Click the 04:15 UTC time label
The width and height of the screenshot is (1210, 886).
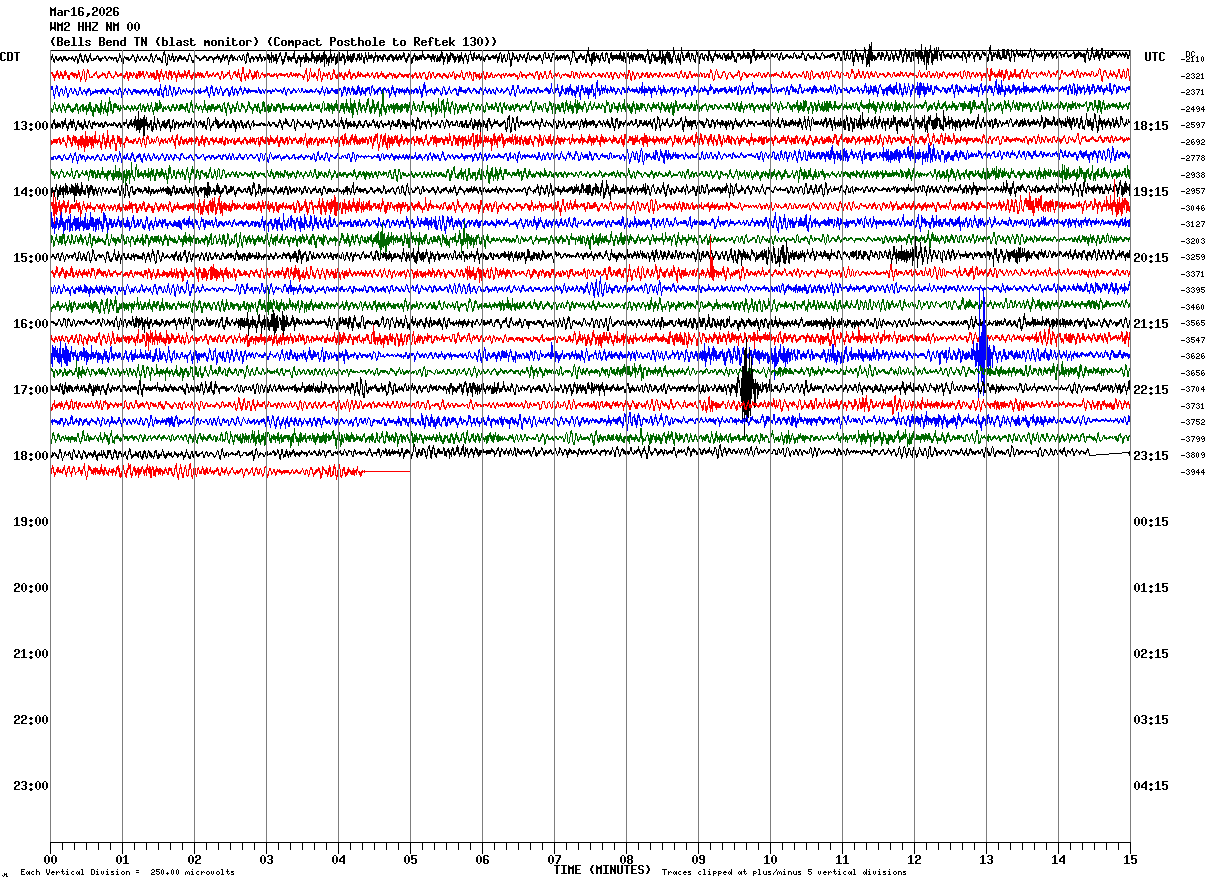point(1151,786)
